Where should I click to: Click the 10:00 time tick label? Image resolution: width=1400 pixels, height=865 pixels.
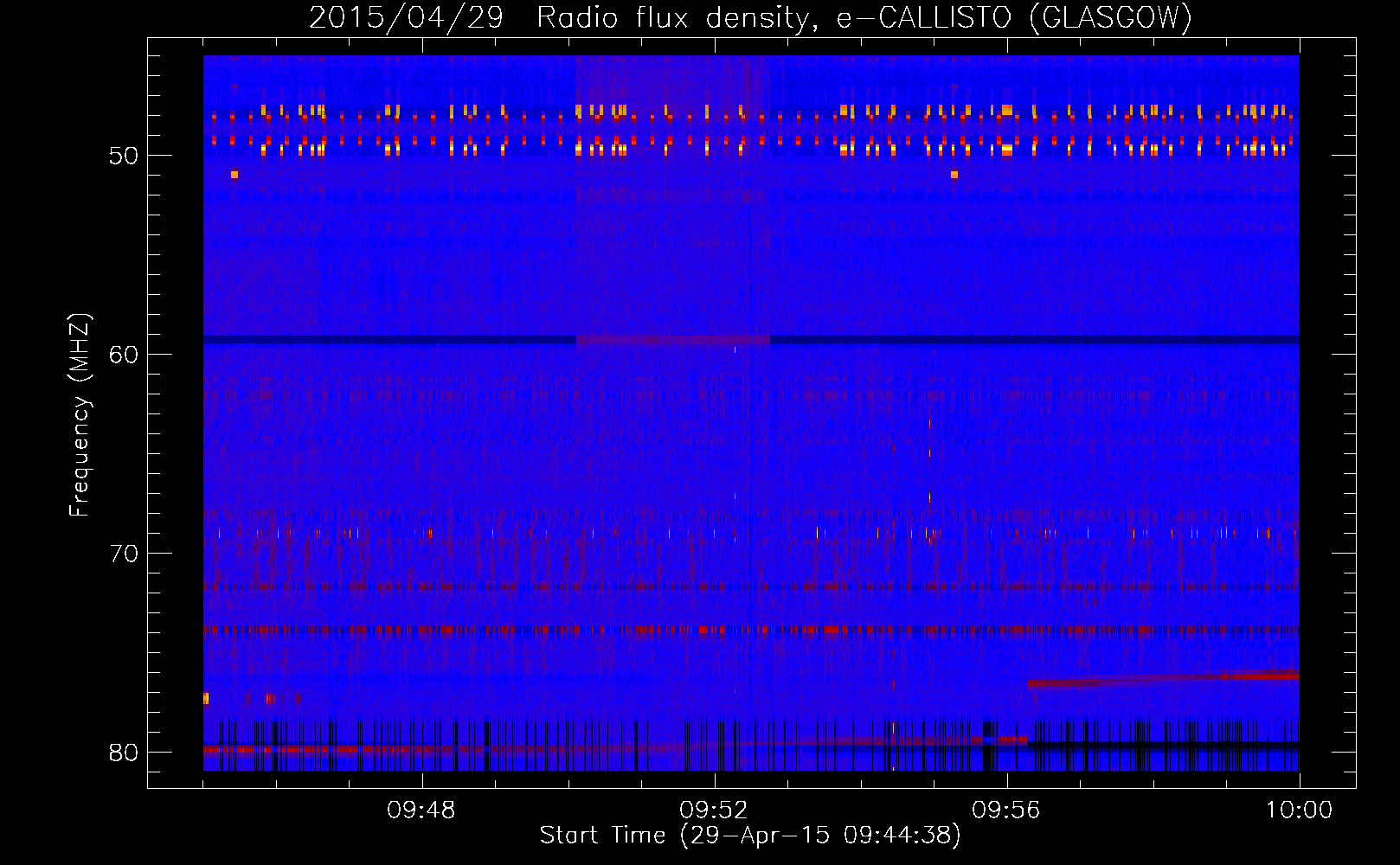point(1299,811)
